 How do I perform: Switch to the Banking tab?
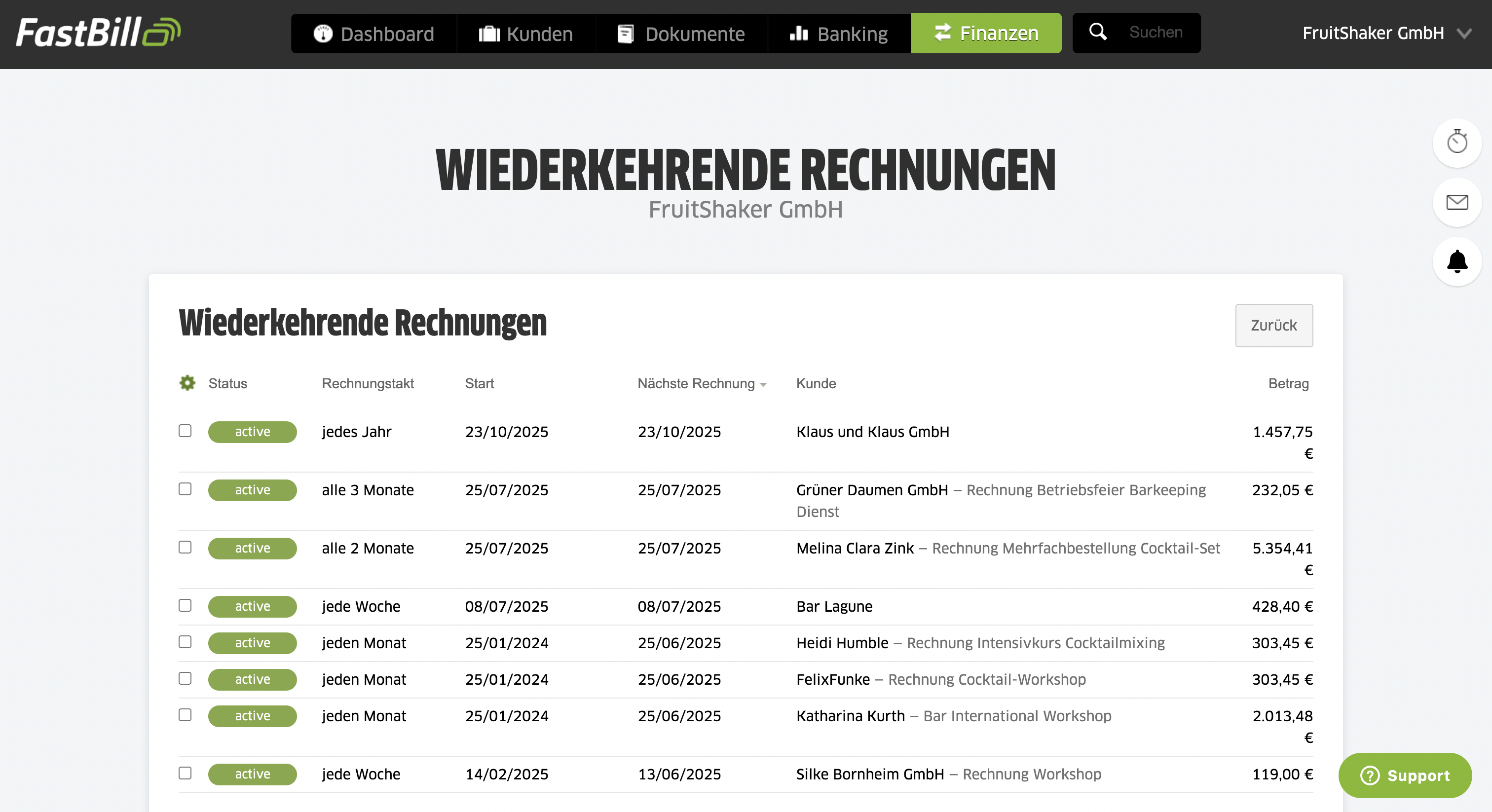839,34
